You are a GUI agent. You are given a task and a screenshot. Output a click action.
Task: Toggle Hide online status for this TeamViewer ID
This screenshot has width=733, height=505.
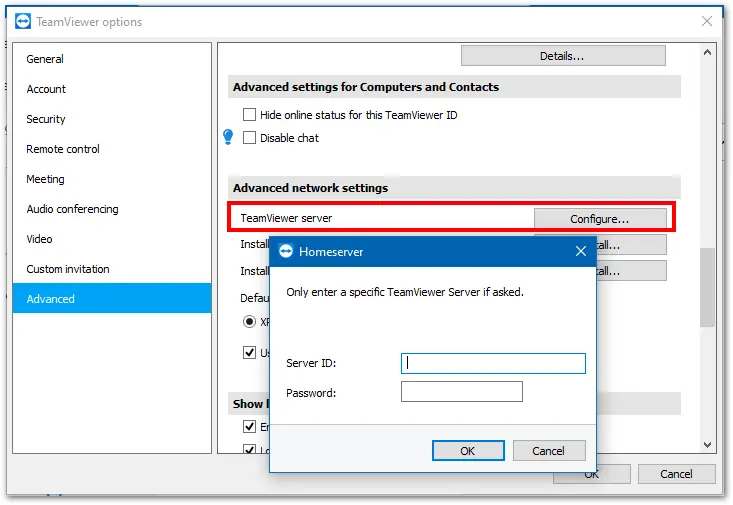point(249,115)
